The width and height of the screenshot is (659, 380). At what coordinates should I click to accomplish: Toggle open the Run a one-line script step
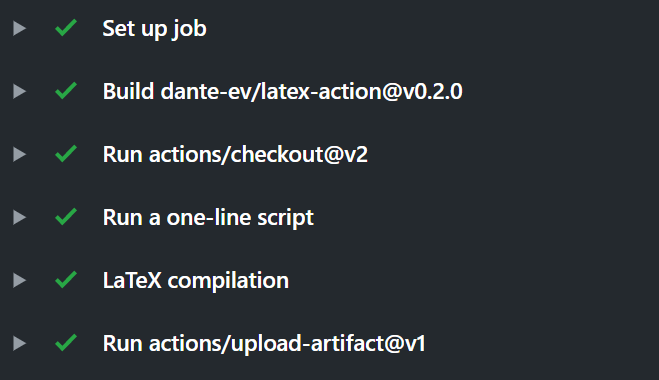19,218
